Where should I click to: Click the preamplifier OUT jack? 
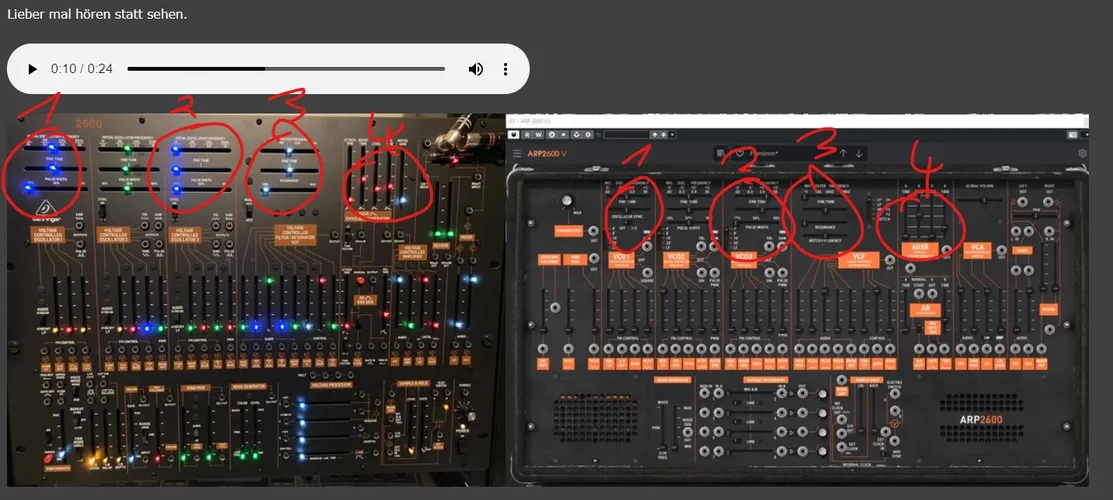pos(593,231)
